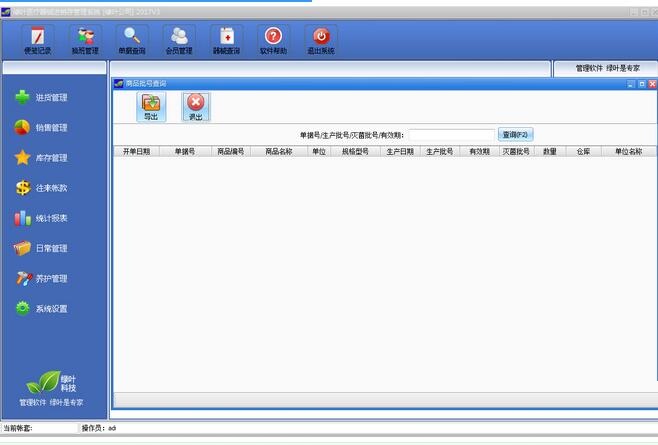Open 软件帮助 question mark icon
658x445 pixels.
click(273, 40)
